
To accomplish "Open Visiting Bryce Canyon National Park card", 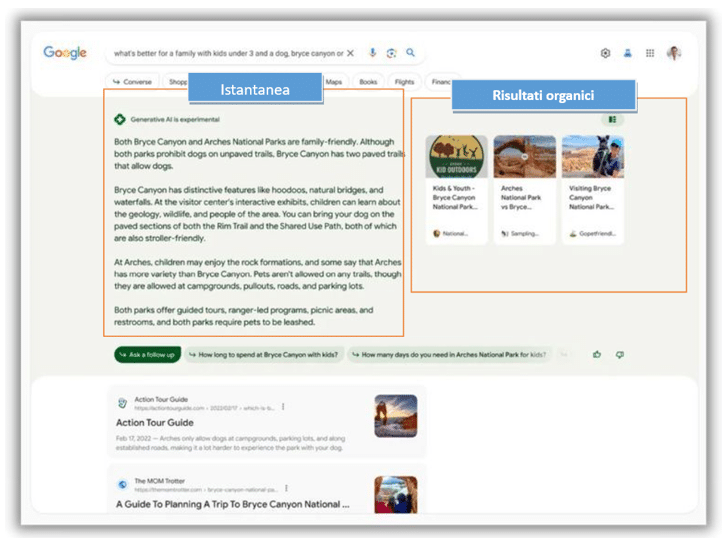I will (x=593, y=189).
